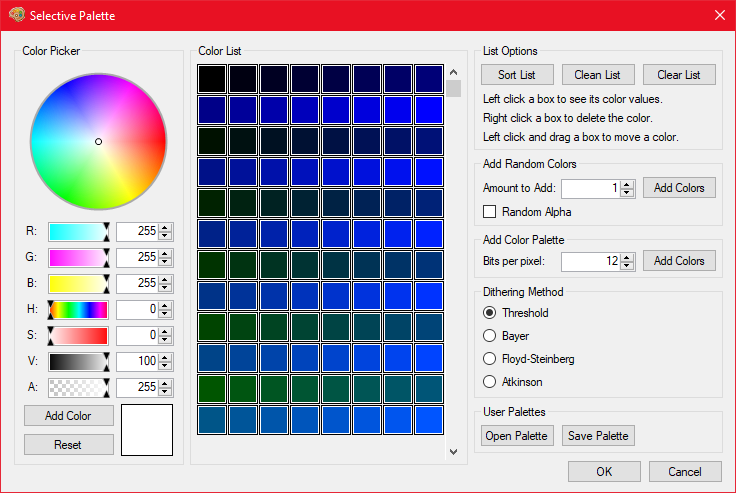Image resolution: width=736 pixels, height=493 pixels.
Task: Click the B blue channel slider
Action: pos(78,284)
